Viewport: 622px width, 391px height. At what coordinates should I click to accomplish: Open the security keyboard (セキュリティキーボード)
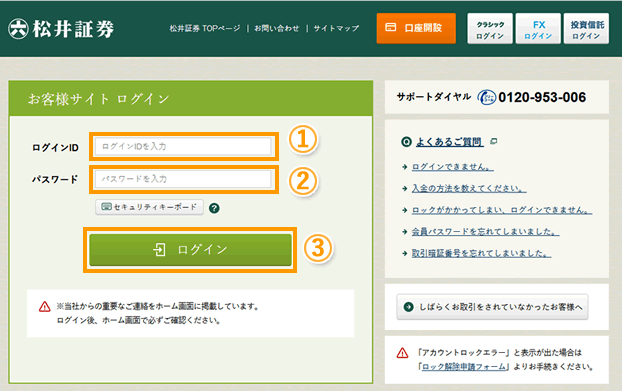(x=149, y=207)
